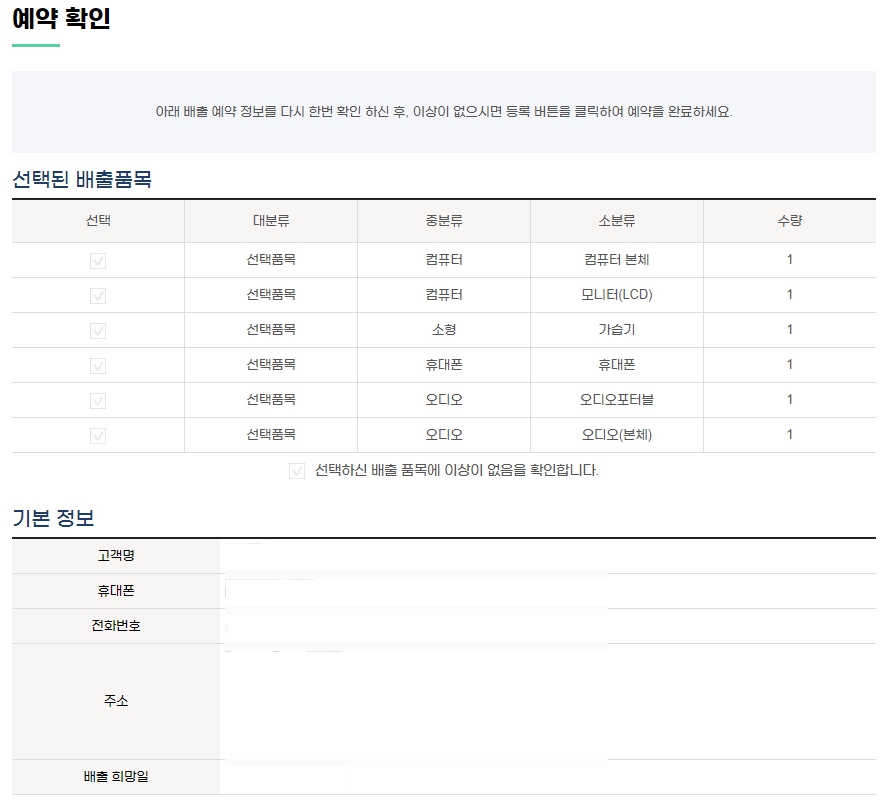Click the 소분류 column header
The width and height of the screenshot is (886, 803).
[617, 220]
